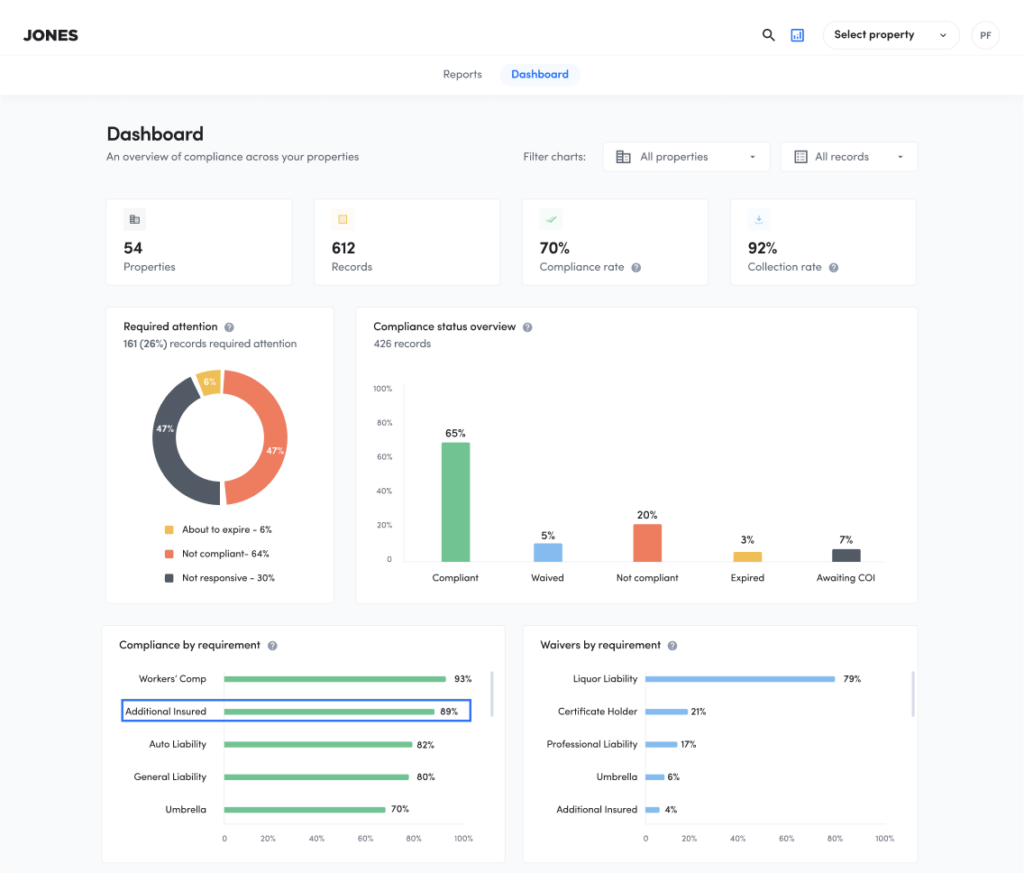Click 'About to expire – 6%' legend text
Screen dimensions: 1024x873
click(x=227, y=530)
